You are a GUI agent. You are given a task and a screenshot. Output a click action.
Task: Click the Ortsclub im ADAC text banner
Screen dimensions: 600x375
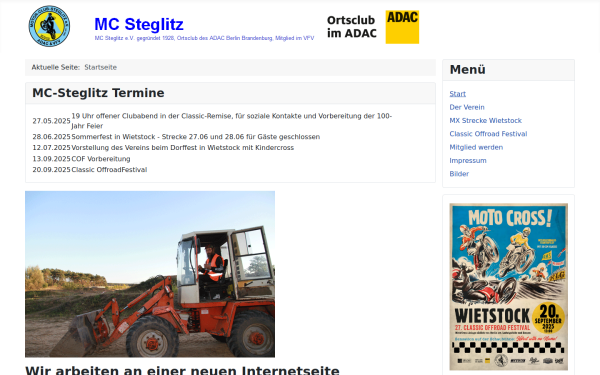[x=352, y=27]
